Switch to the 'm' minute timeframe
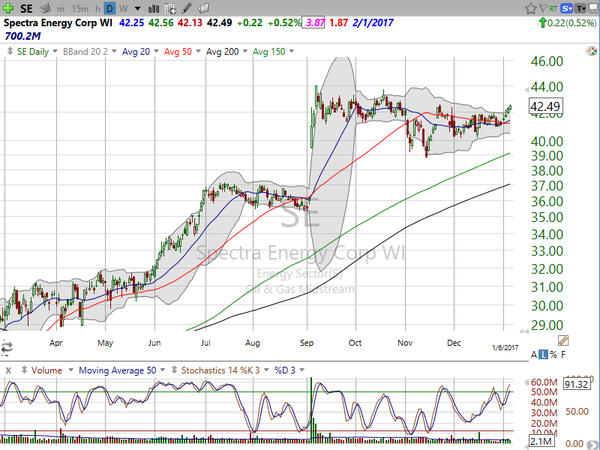600x450 pixels. pos(60,9)
